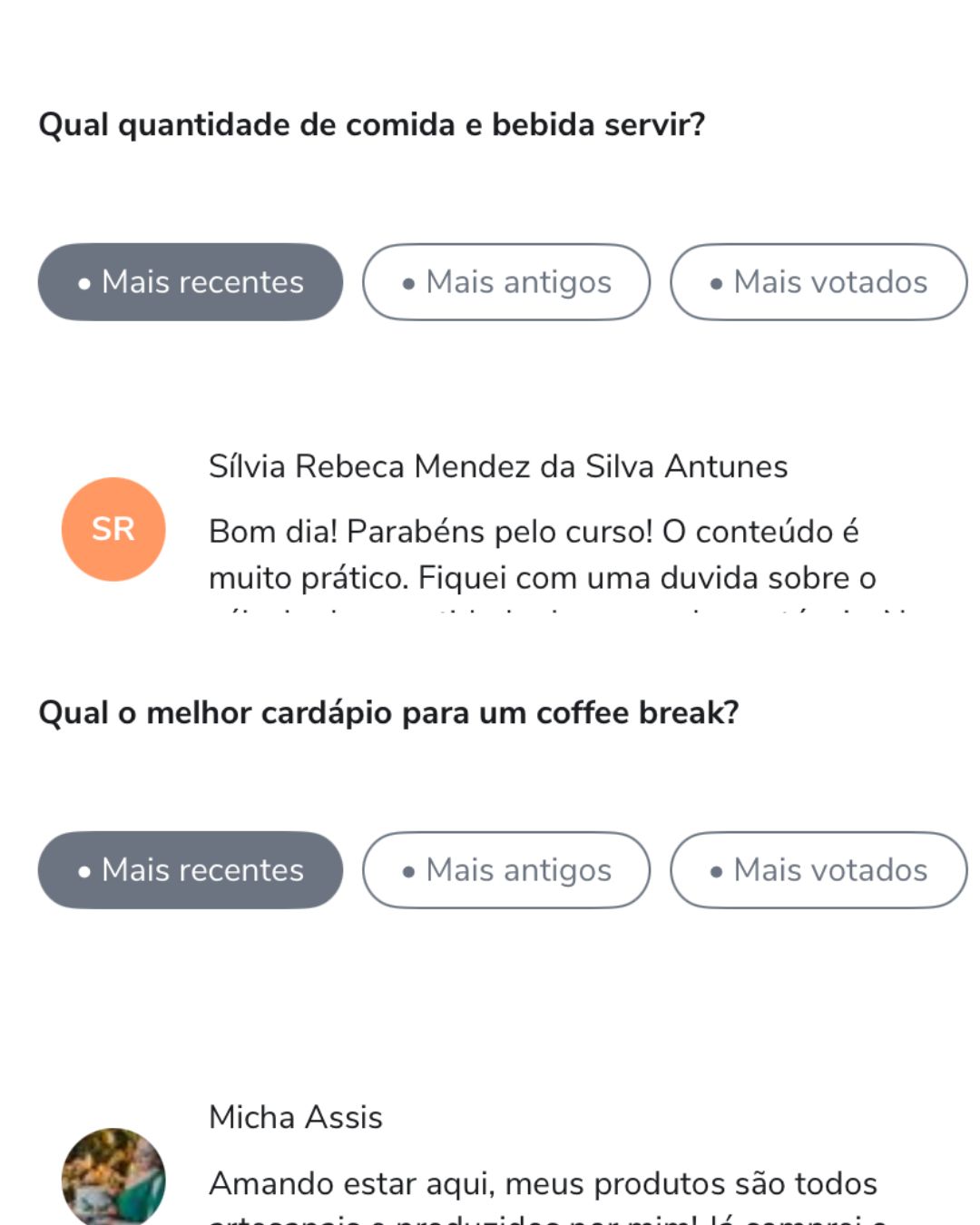Image resolution: width=980 pixels, height=1225 pixels.
Task: Open question "Qual quantidade de comida e bebida servir?"
Action: 372,124
